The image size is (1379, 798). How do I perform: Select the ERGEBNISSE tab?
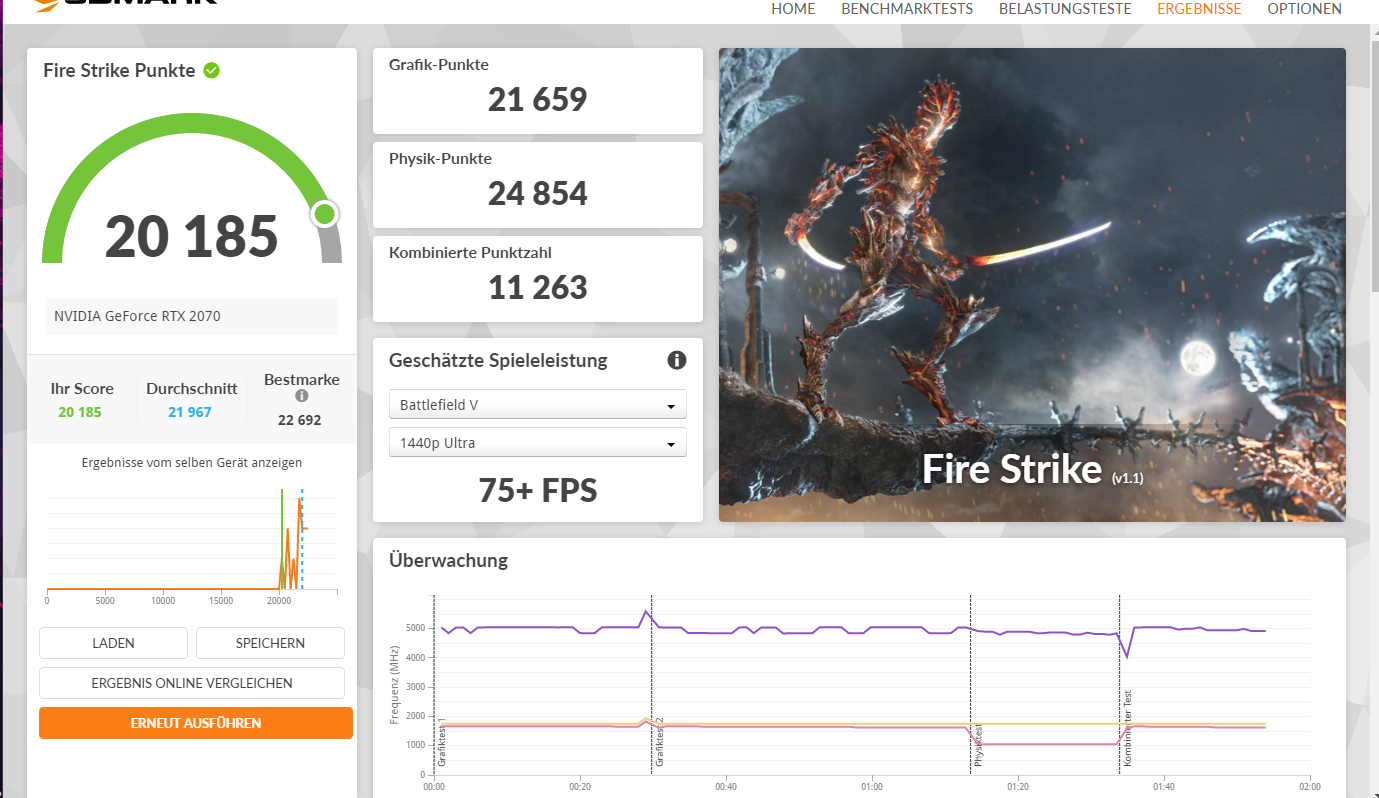[1199, 8]
